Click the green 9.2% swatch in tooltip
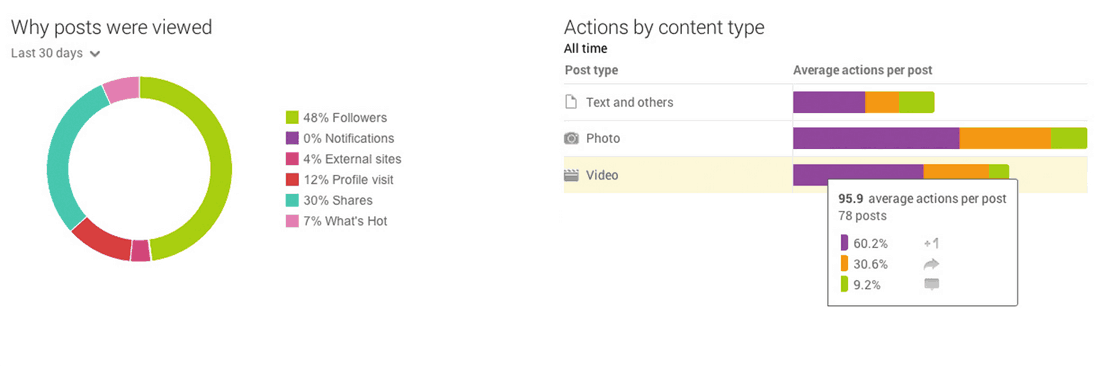1097x366 pixels. (844, 284)
